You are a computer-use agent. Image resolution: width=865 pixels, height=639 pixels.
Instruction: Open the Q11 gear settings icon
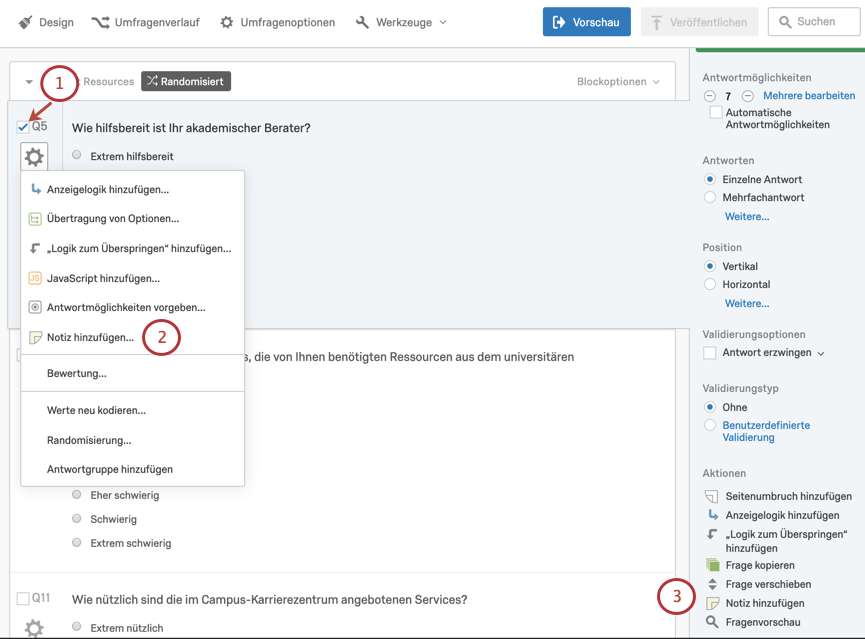click(34, 628)
